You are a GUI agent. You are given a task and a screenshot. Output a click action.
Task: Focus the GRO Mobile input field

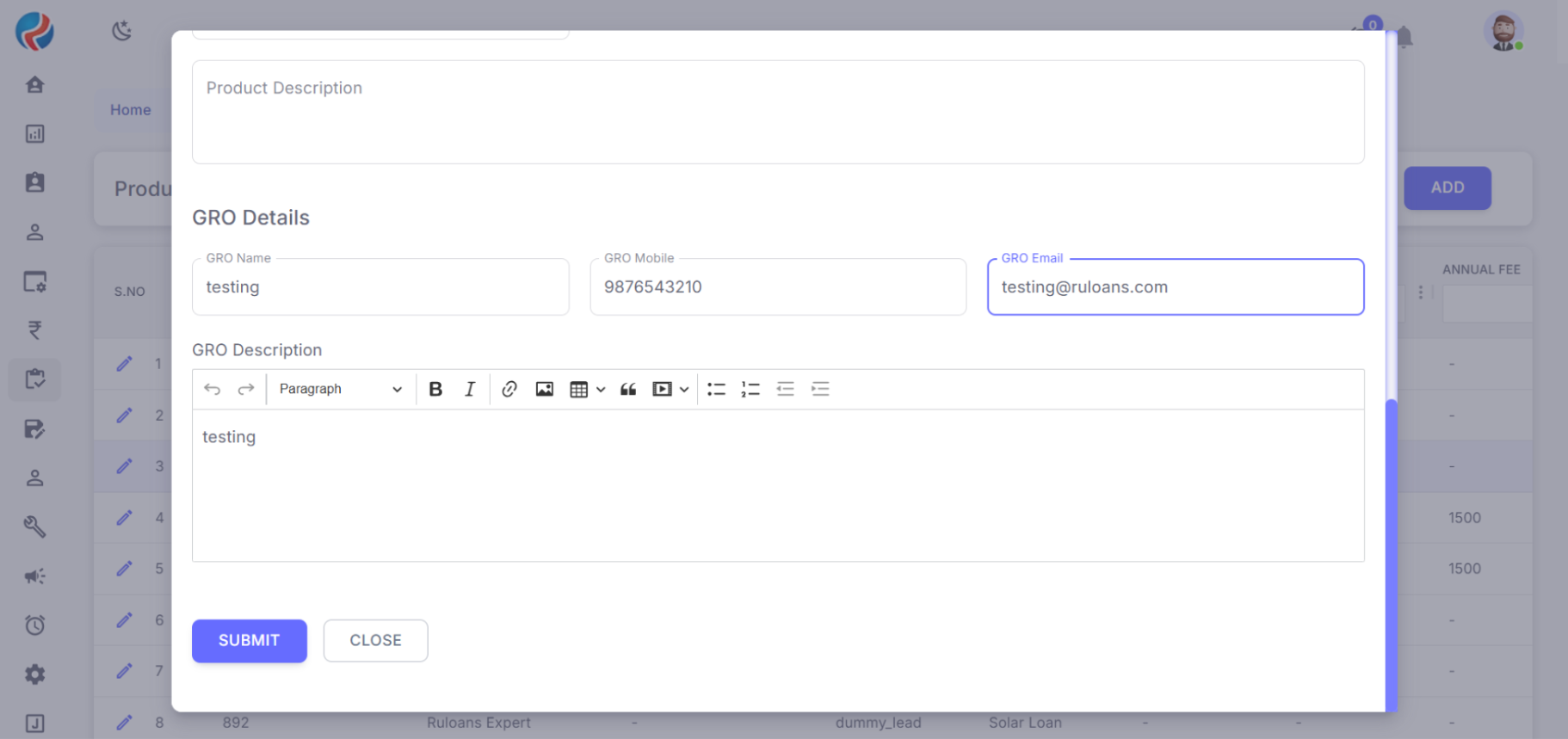pyautogui.click(x=777, y=287)
